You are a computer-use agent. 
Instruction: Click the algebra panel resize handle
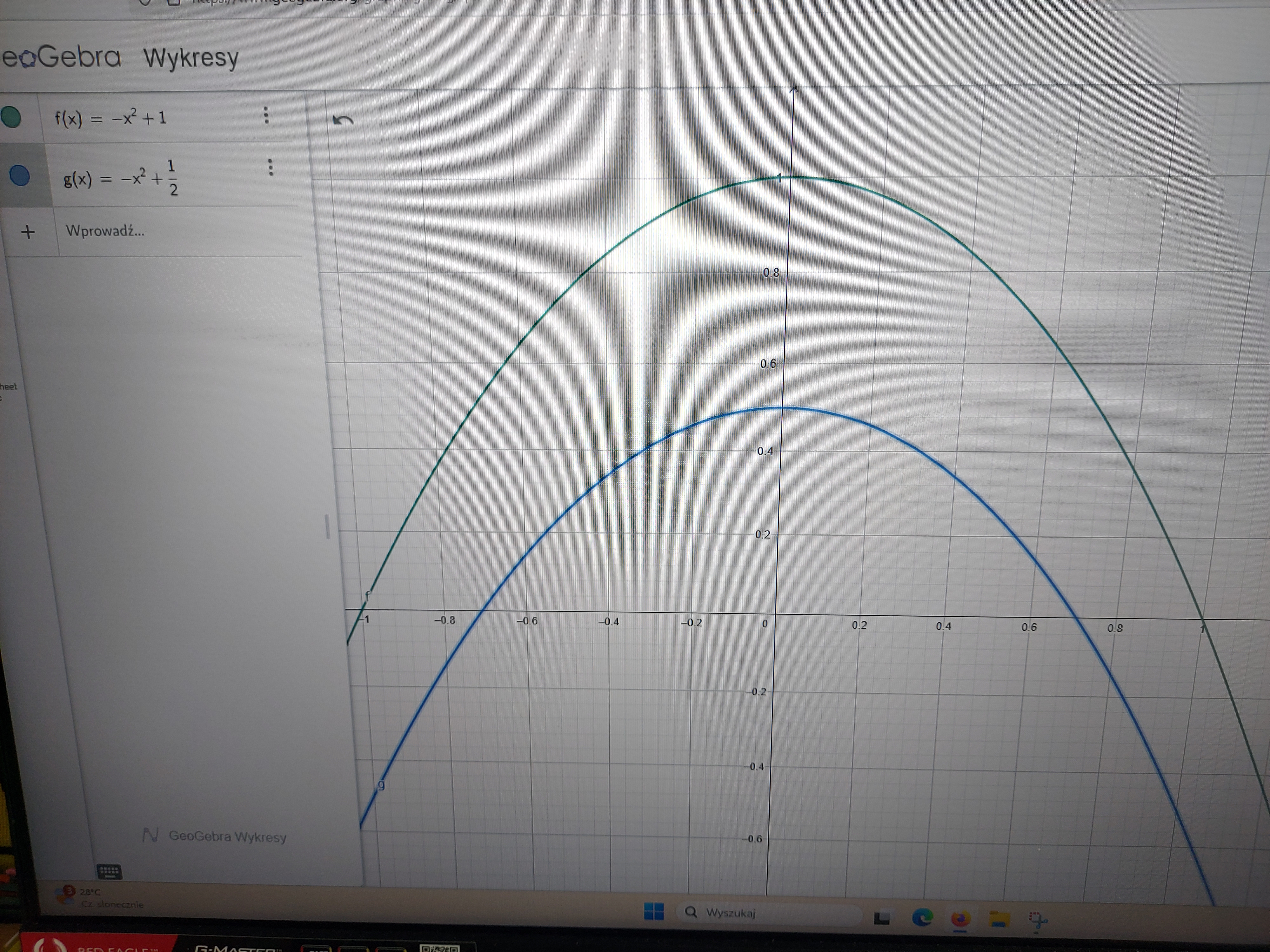click(328, 526)
